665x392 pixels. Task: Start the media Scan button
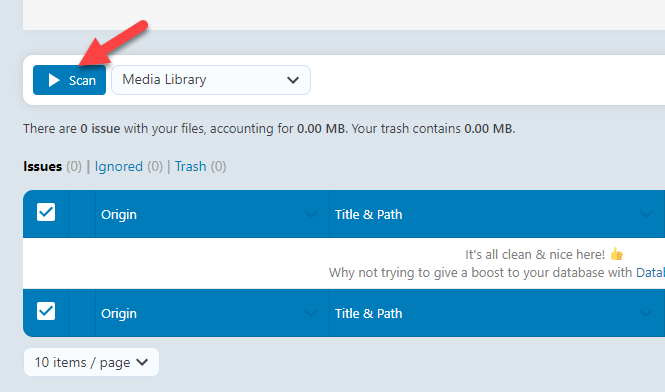tap(70, 80)
